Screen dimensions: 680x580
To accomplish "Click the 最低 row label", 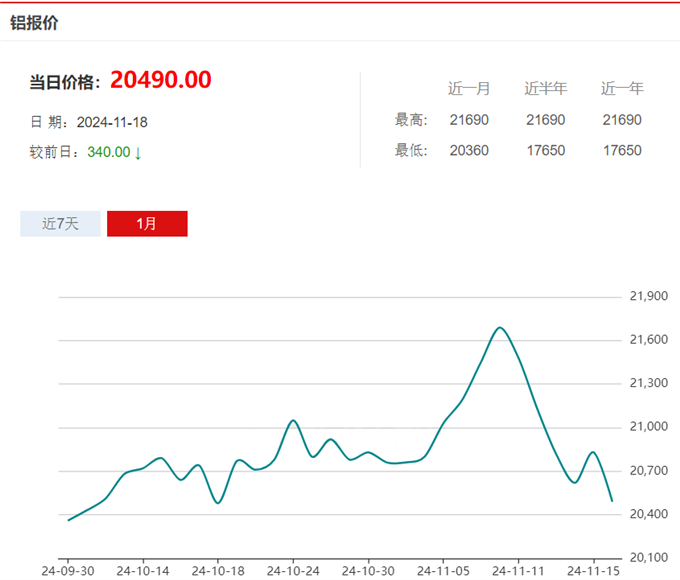I will coord(411,151).
